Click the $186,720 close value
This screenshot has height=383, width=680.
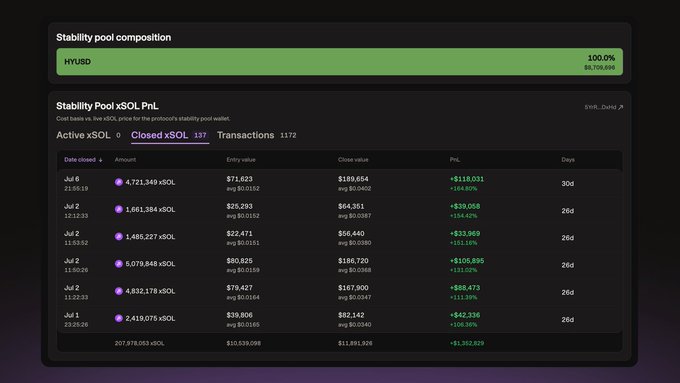[353, 261]
